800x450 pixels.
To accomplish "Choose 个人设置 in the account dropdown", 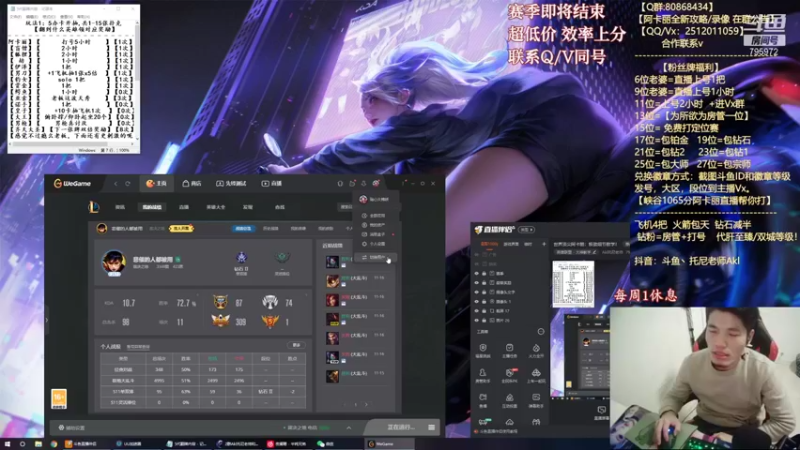I will tap(375, 244).
